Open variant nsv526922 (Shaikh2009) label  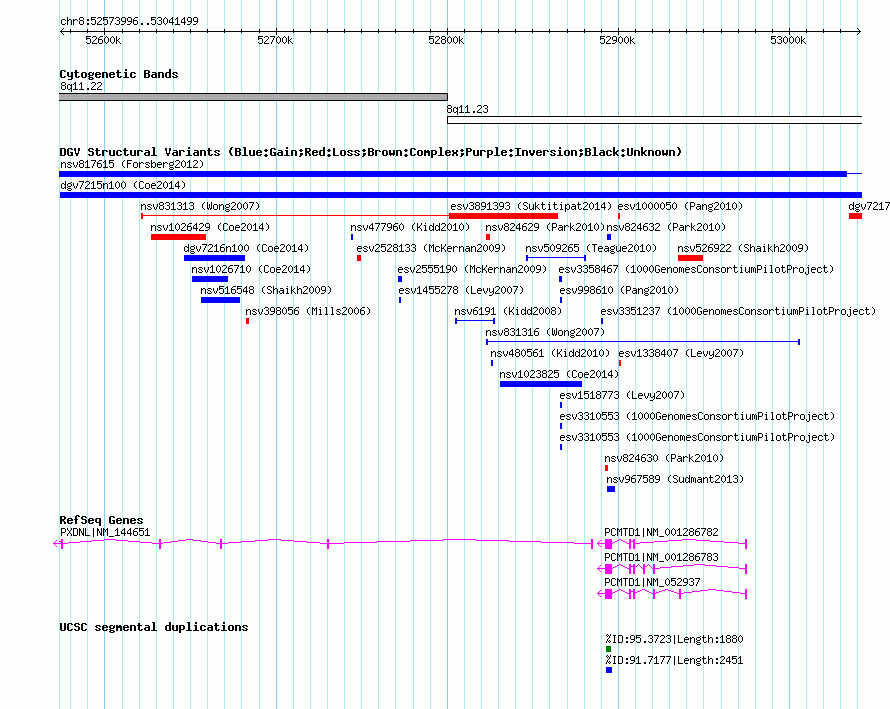click(743, 248)
